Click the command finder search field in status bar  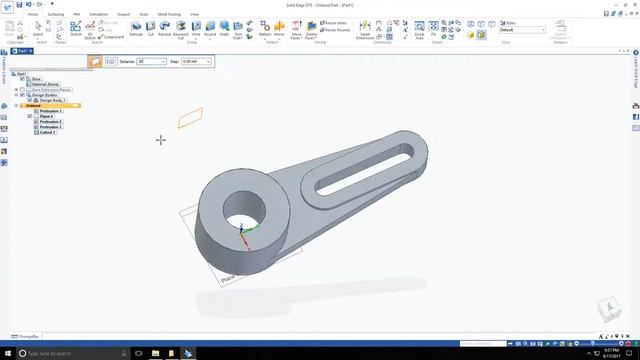[483, 344]
